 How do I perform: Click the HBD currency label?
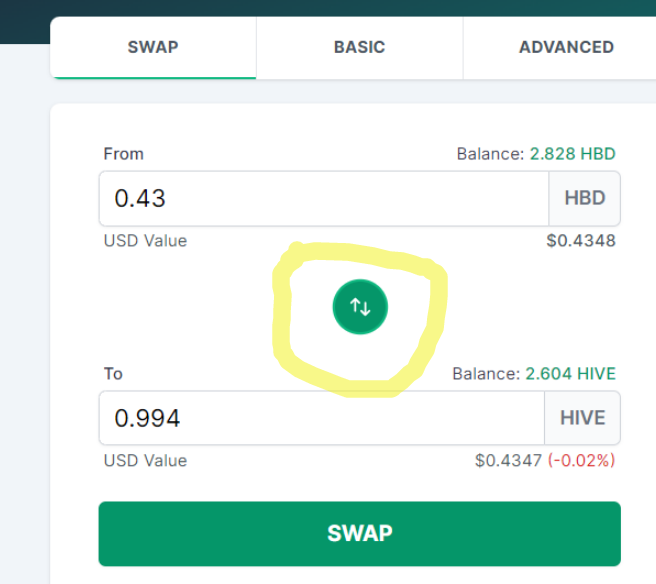(x=584, y=198)
